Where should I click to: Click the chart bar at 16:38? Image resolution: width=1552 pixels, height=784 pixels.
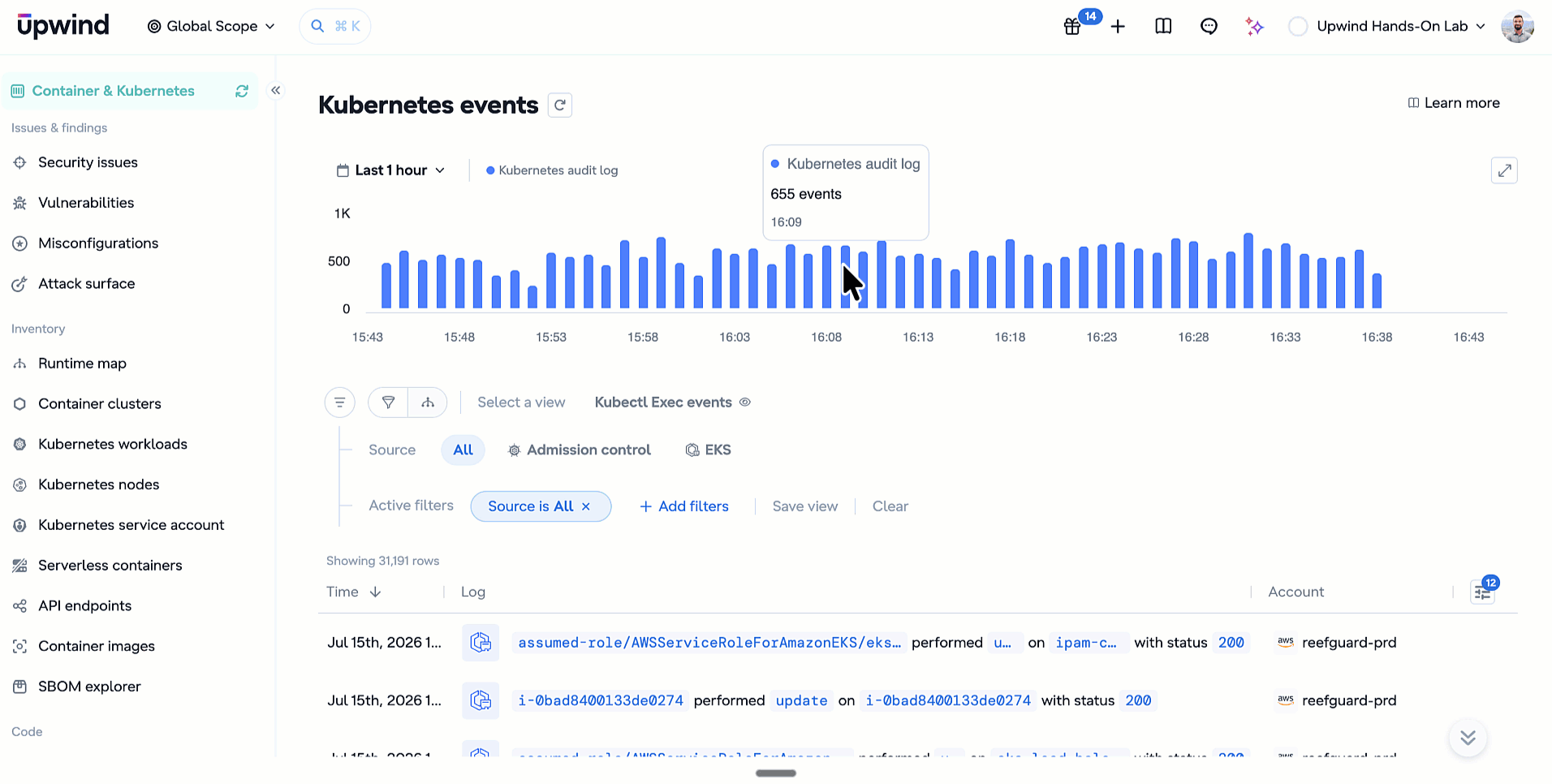pos(1377,291)
